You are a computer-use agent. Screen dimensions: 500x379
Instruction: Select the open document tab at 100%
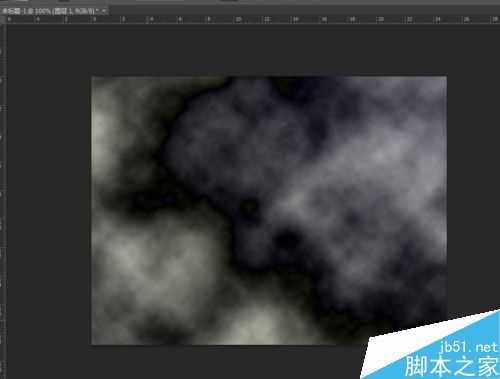[50, 11]
